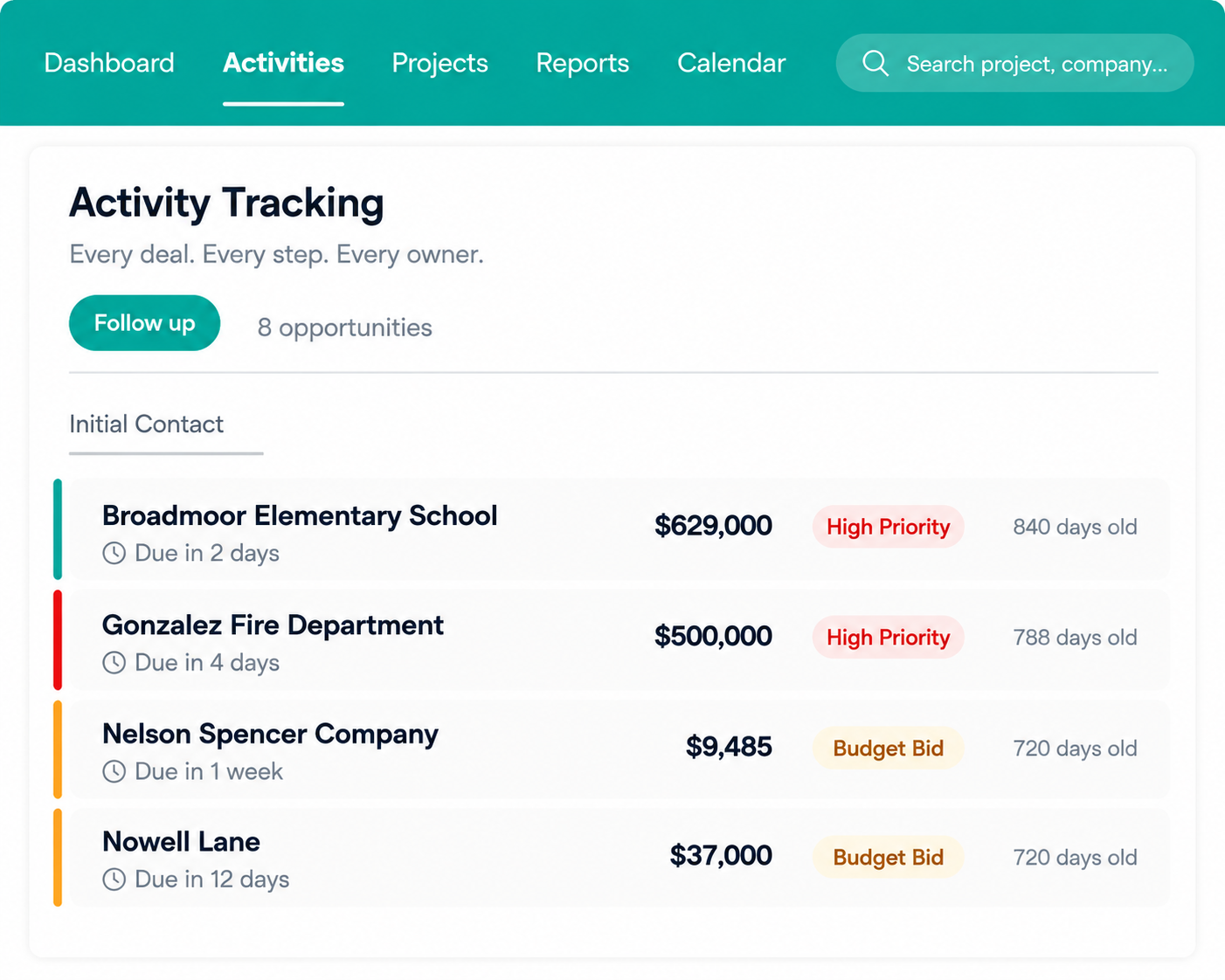
Task: Click the Activity Tracking heading
Action: tap(226, 204)
